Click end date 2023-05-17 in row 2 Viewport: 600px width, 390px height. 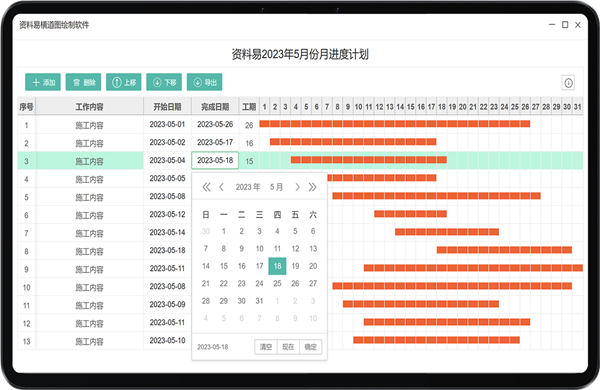tap(215, 142)
